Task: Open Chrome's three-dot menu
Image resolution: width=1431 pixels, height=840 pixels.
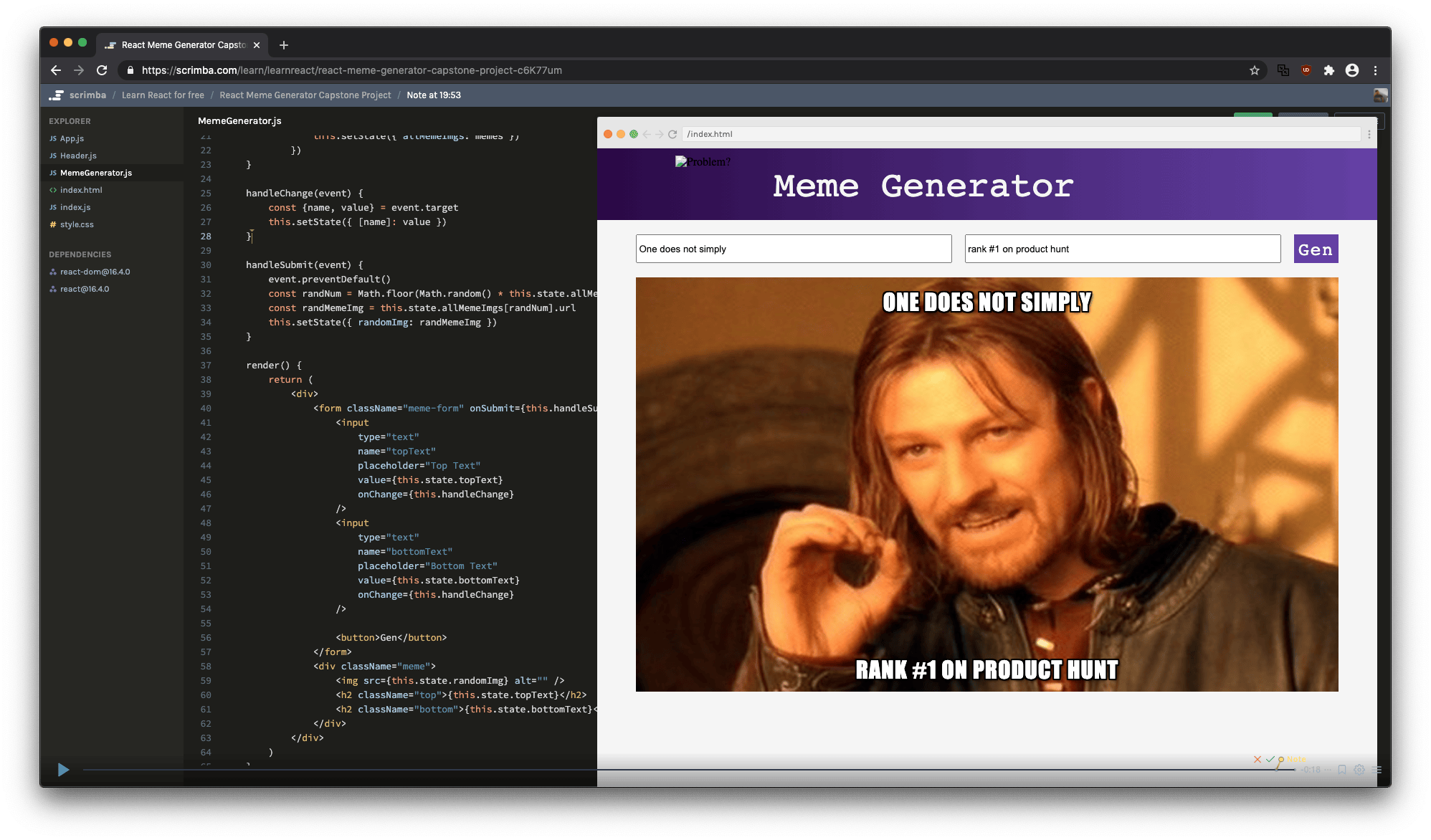Action: pos(1375,70)
